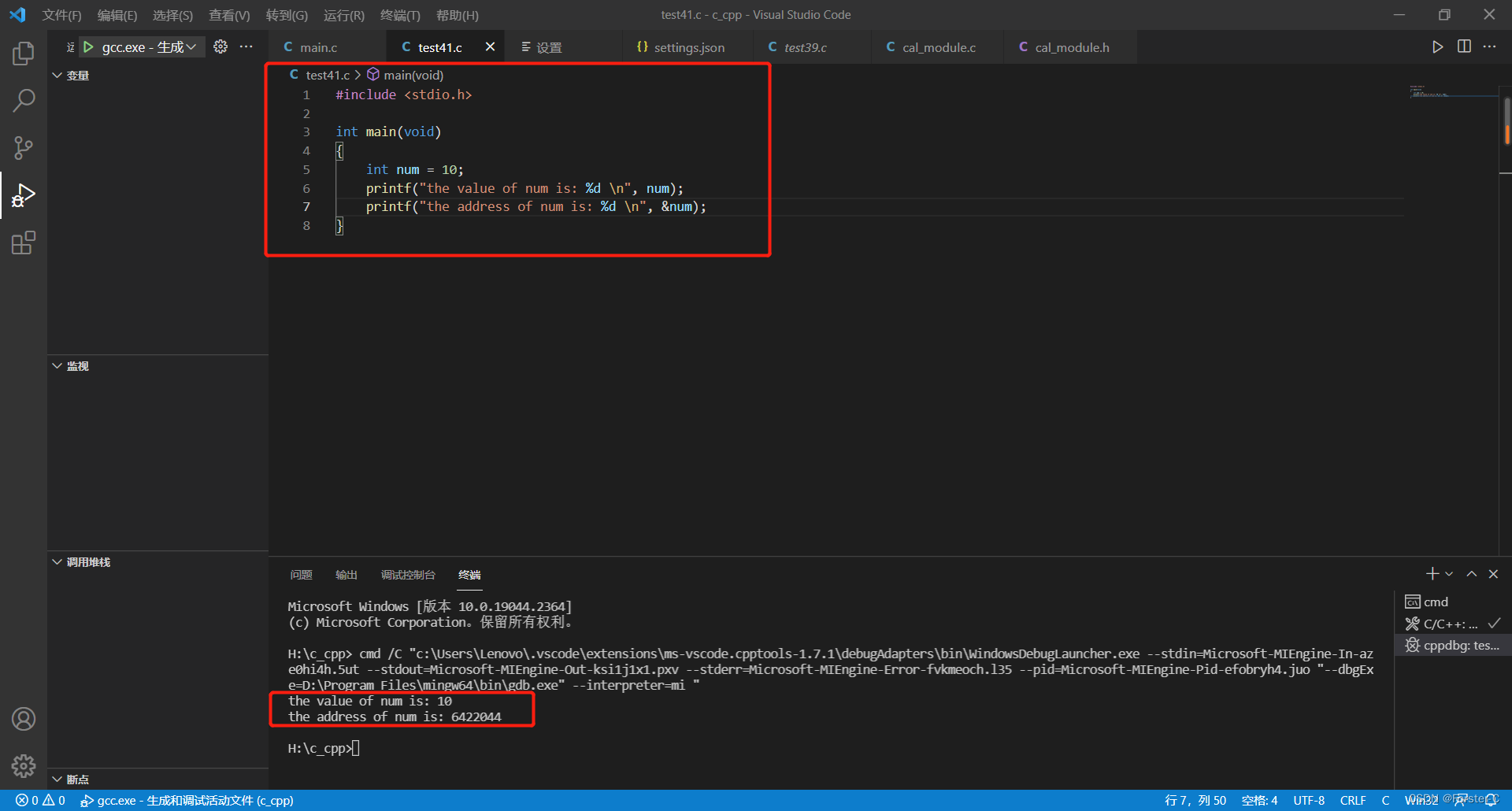Viewport: 1512px width, 811px height.
Task: Open the Run and Debug view
Action: click(24, 195)
